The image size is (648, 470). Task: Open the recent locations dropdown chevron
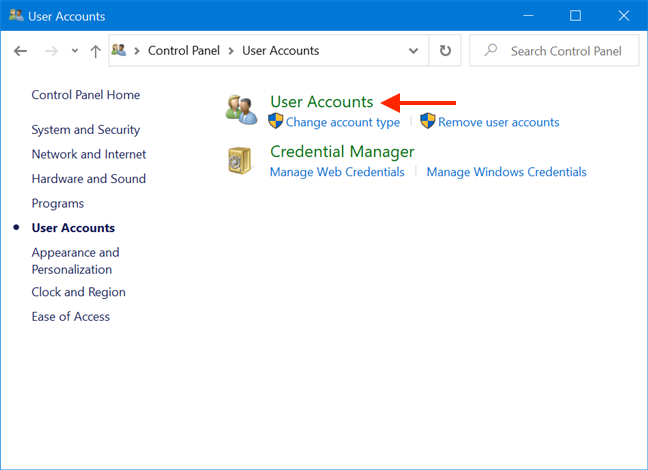click(x=74, y=51)
